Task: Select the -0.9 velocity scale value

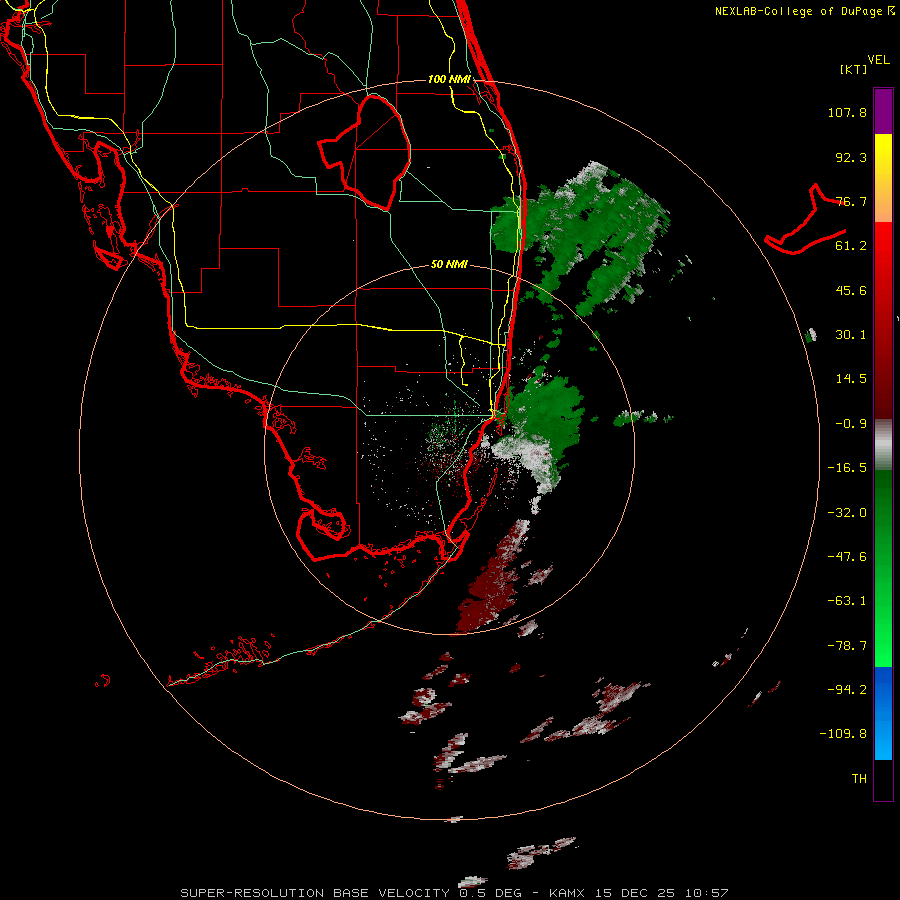Action: [x=851, y=424]
